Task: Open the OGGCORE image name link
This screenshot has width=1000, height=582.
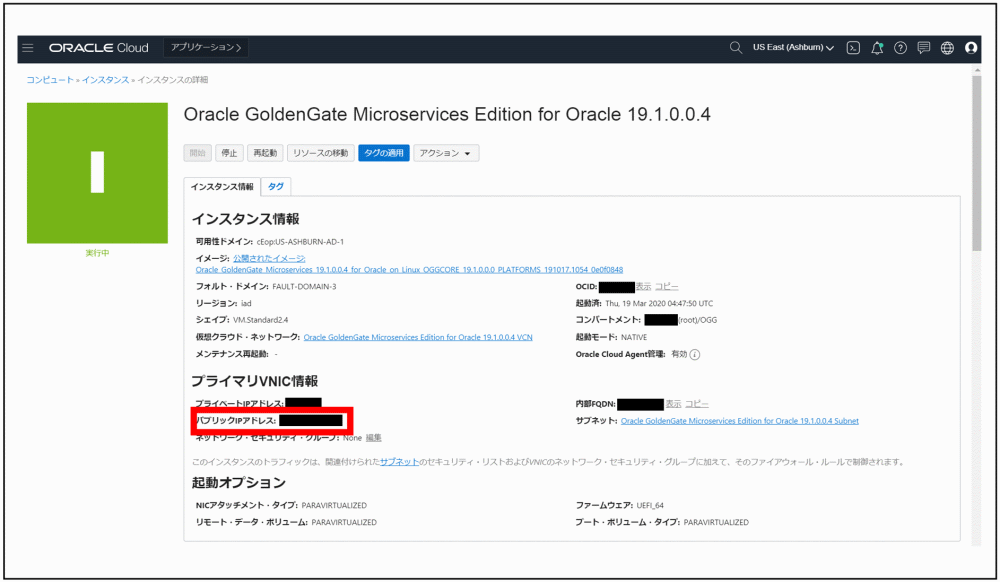Action: [x=409, y=270]
